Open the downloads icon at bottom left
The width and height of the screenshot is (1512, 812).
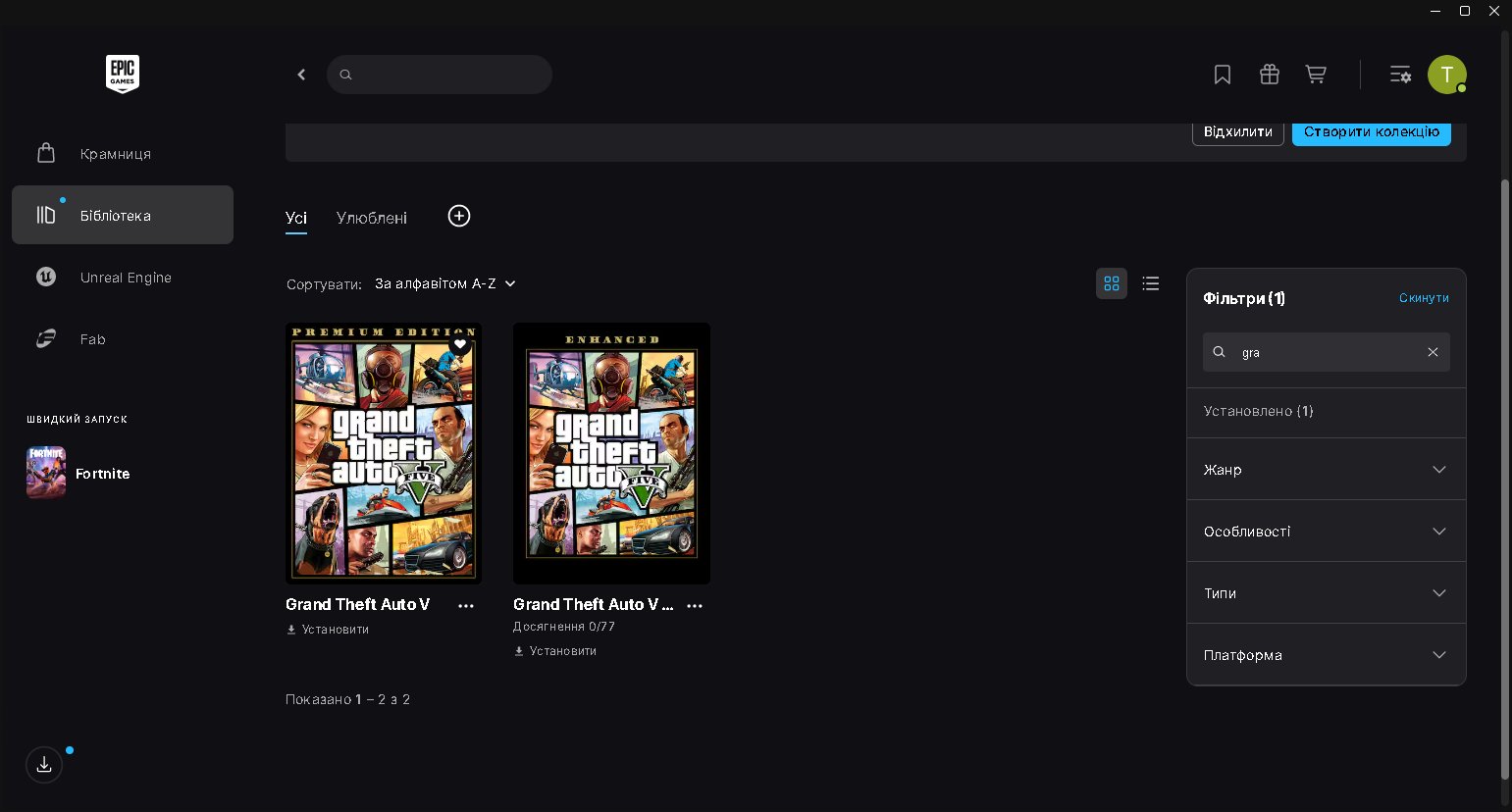click(x=44, y=765)
